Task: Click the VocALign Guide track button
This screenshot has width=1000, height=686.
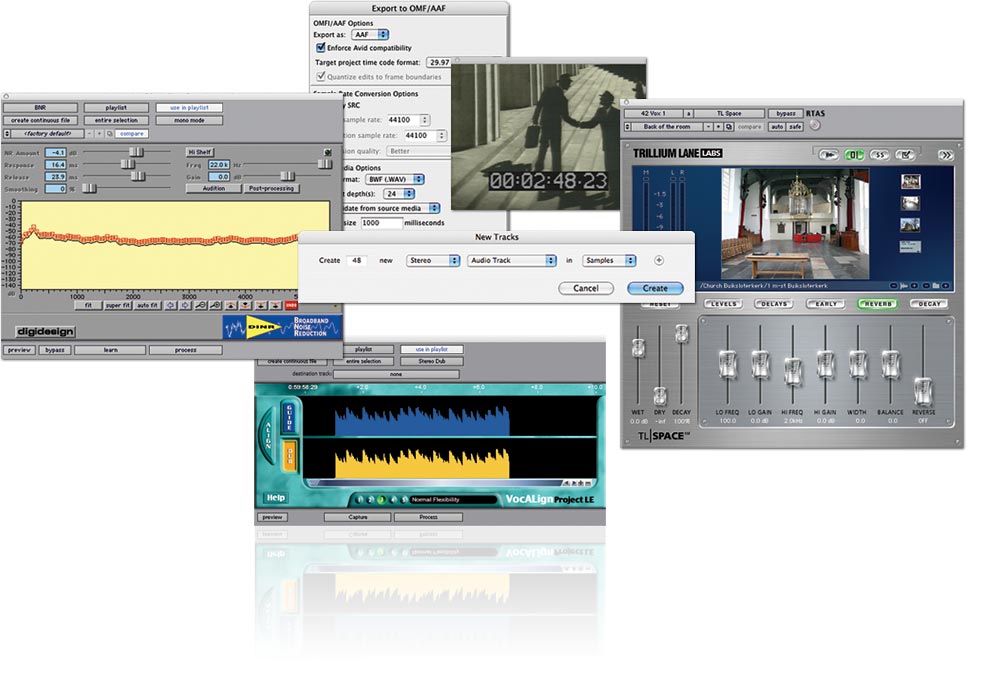Action: [289, 416]
